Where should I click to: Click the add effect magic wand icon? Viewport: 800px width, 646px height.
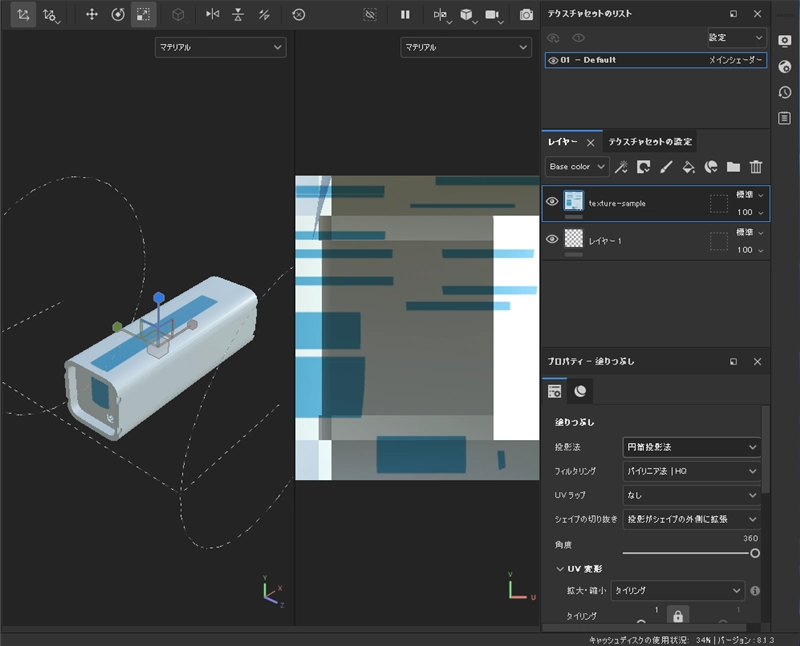(x=621, y=167)
